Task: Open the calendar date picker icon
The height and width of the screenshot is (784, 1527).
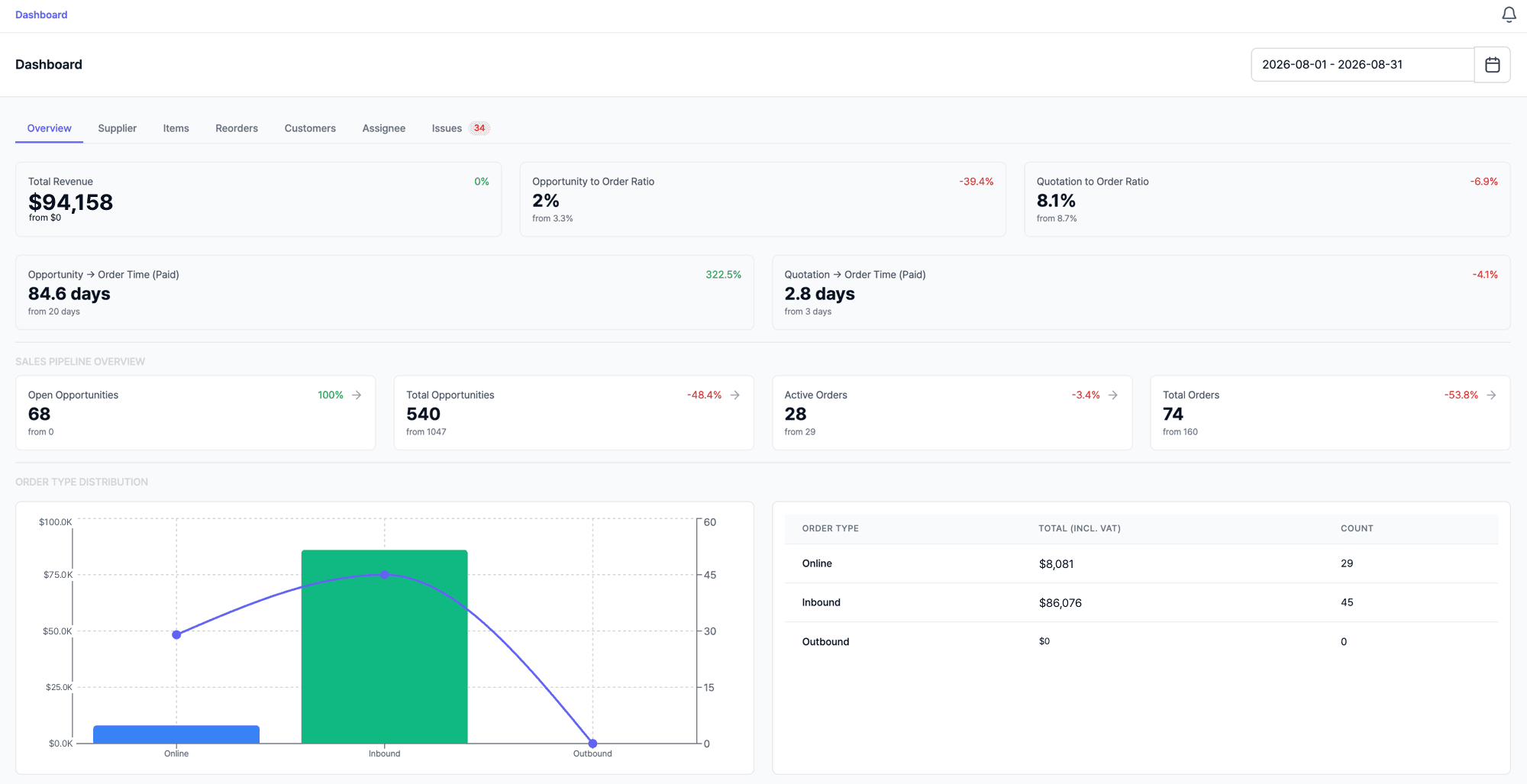Action: click(1492, 65)
